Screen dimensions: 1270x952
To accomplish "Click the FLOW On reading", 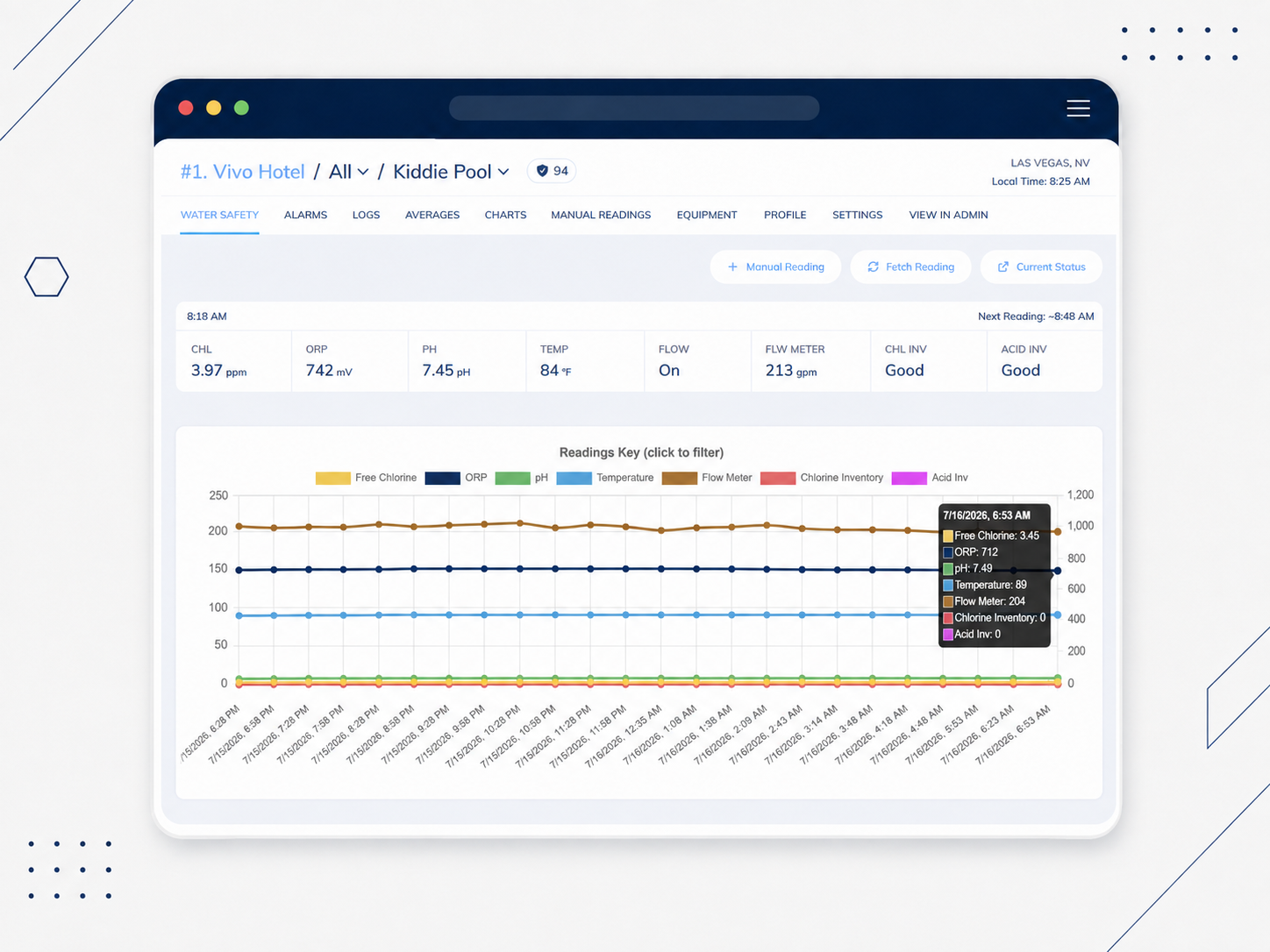I will tap(698, 361).
